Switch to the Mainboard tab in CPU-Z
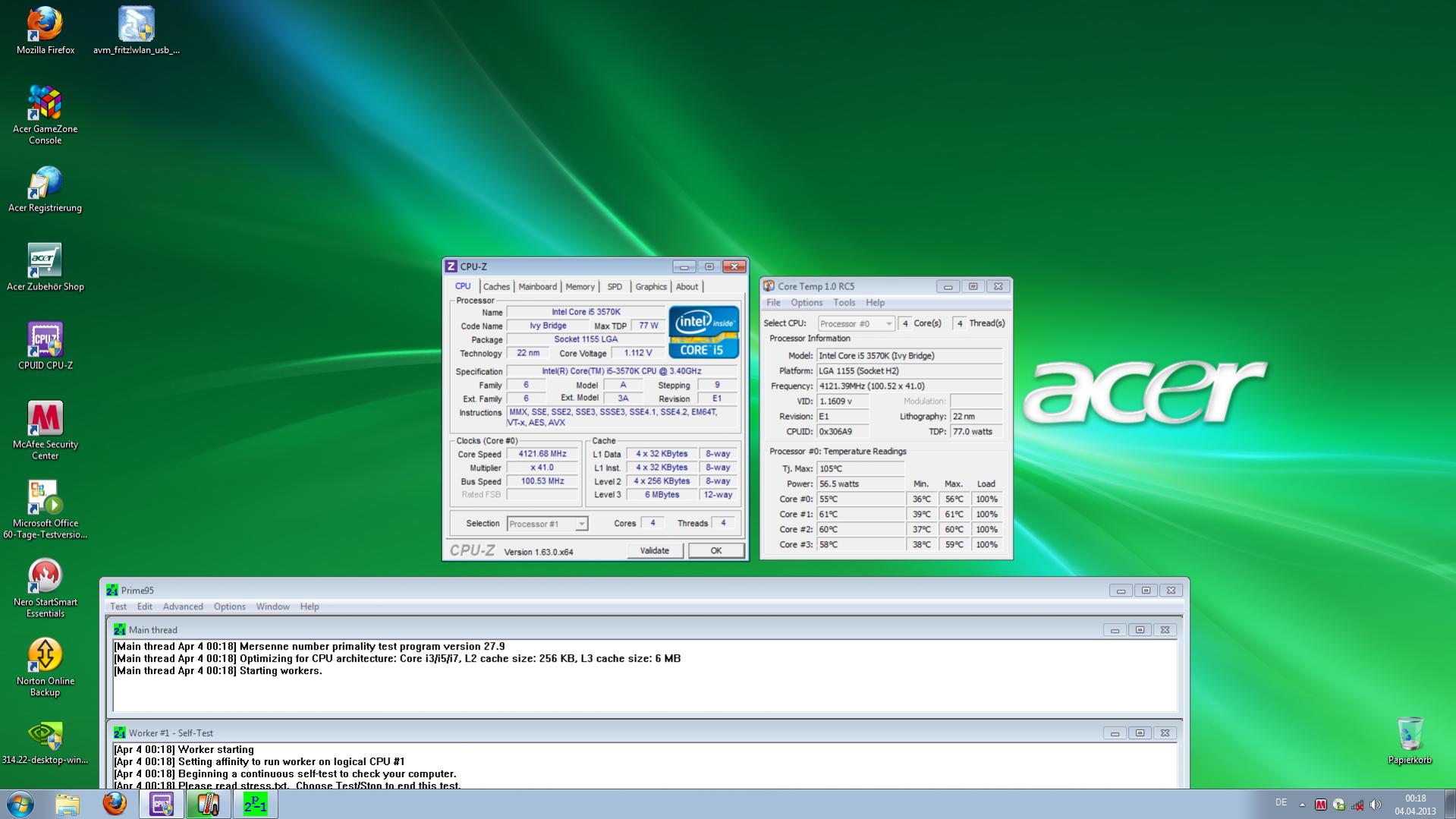Screen dimensions: 1456x819 [537, 286]
